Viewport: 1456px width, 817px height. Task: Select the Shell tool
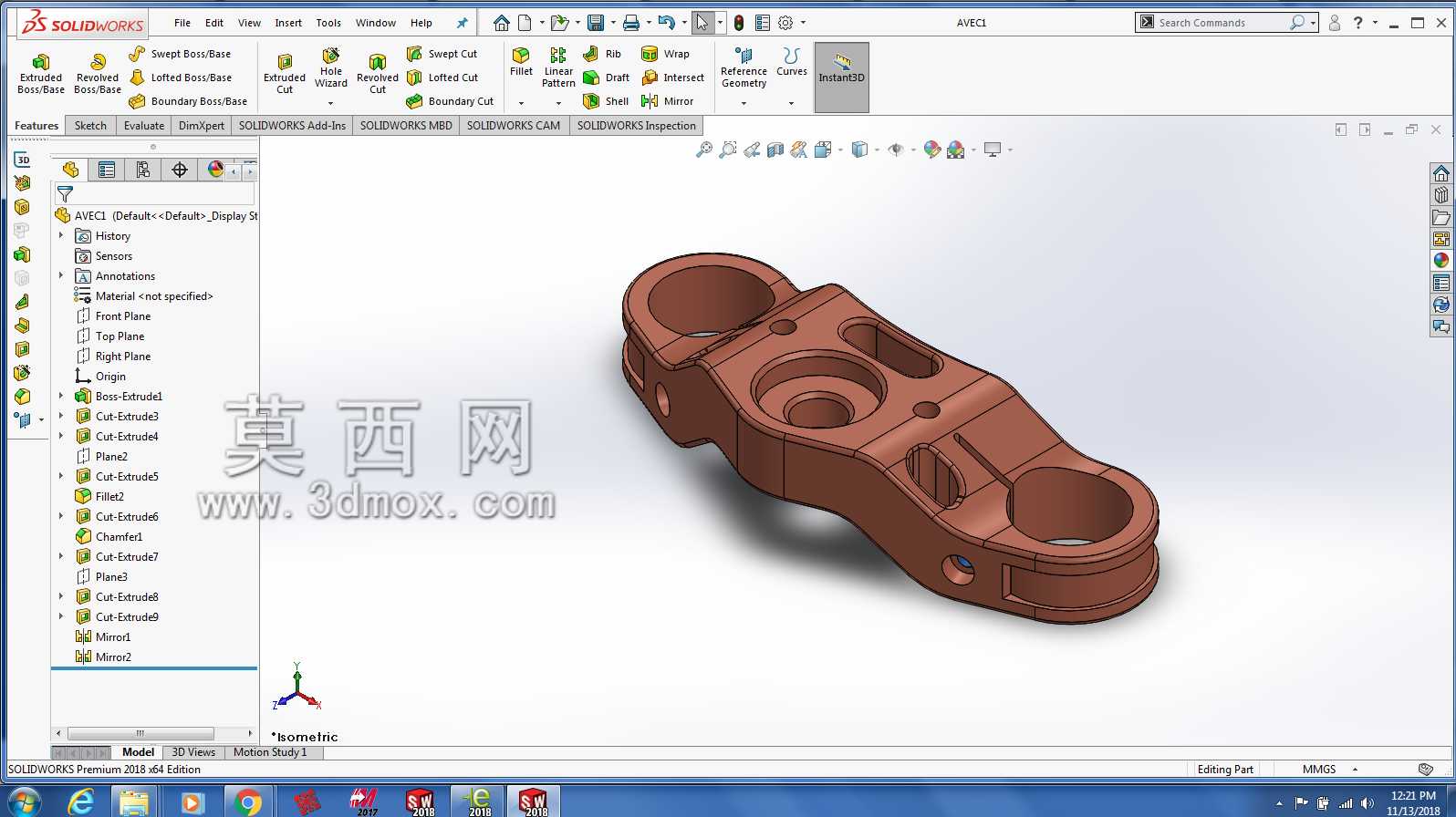(x=606, y=101)
